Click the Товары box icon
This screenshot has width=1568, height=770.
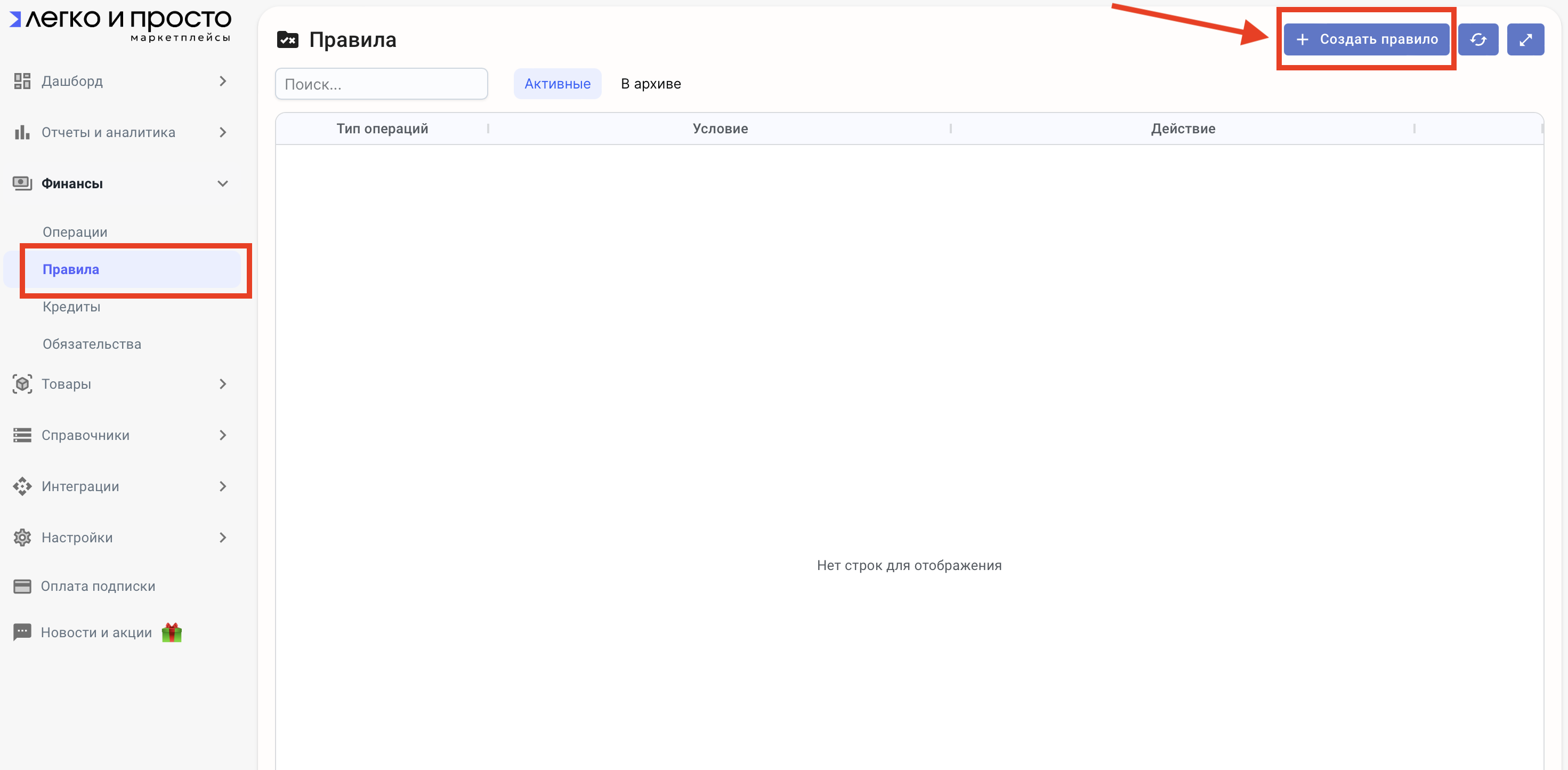coord(22,384)
